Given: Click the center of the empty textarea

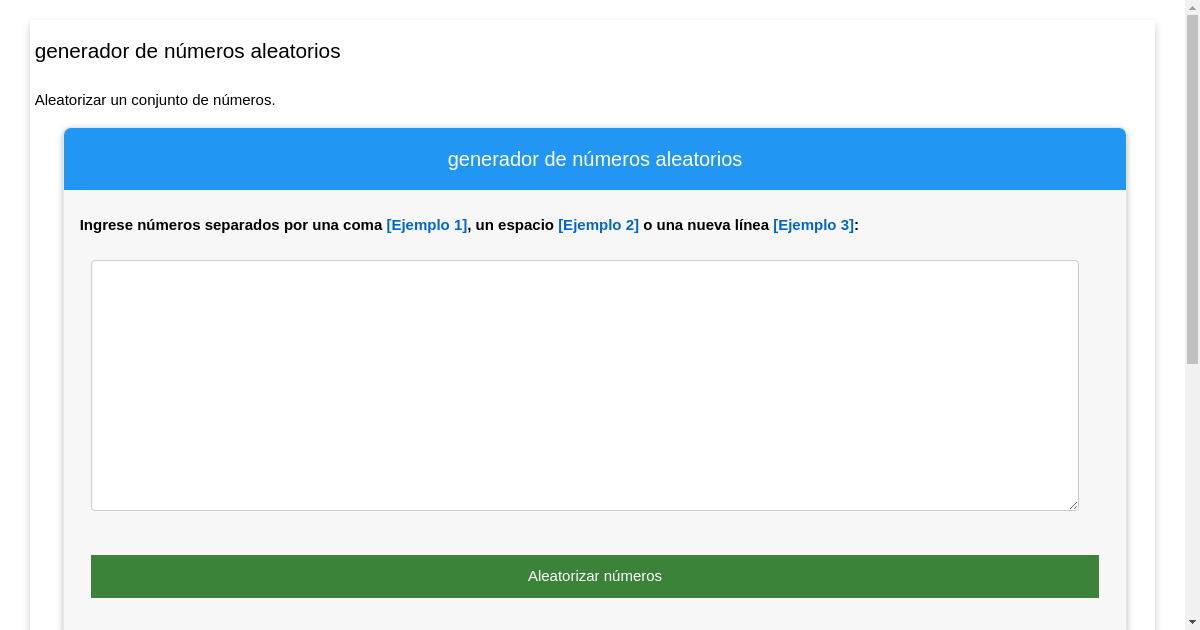Looking at the screenshot, I should [x=585, y=385].
